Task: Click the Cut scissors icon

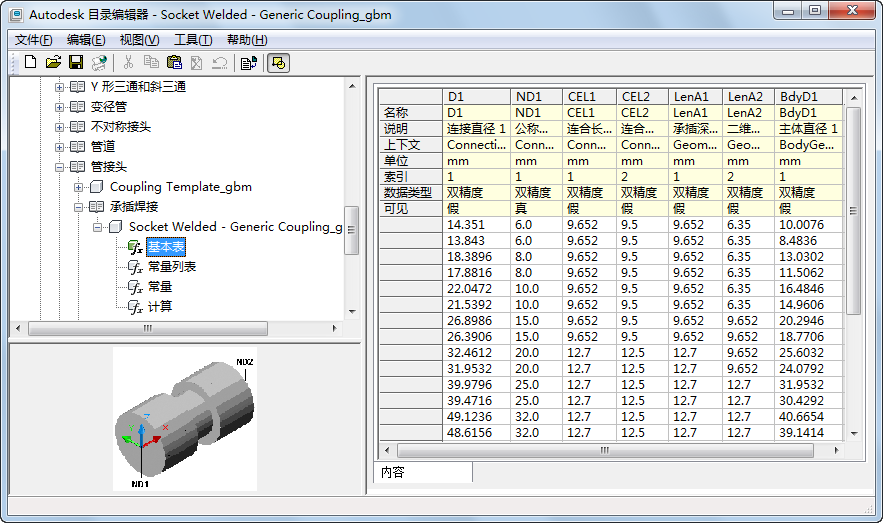Action: (128, 62)
